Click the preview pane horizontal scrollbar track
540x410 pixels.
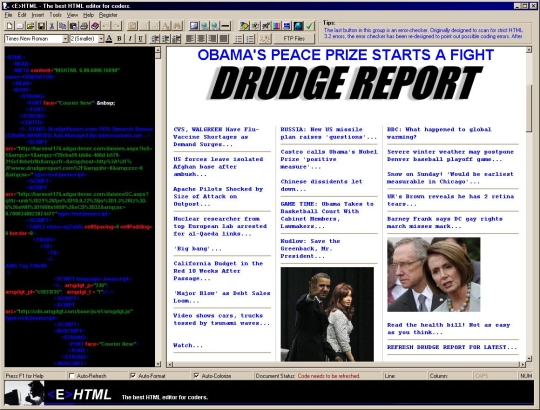point(346,364)
